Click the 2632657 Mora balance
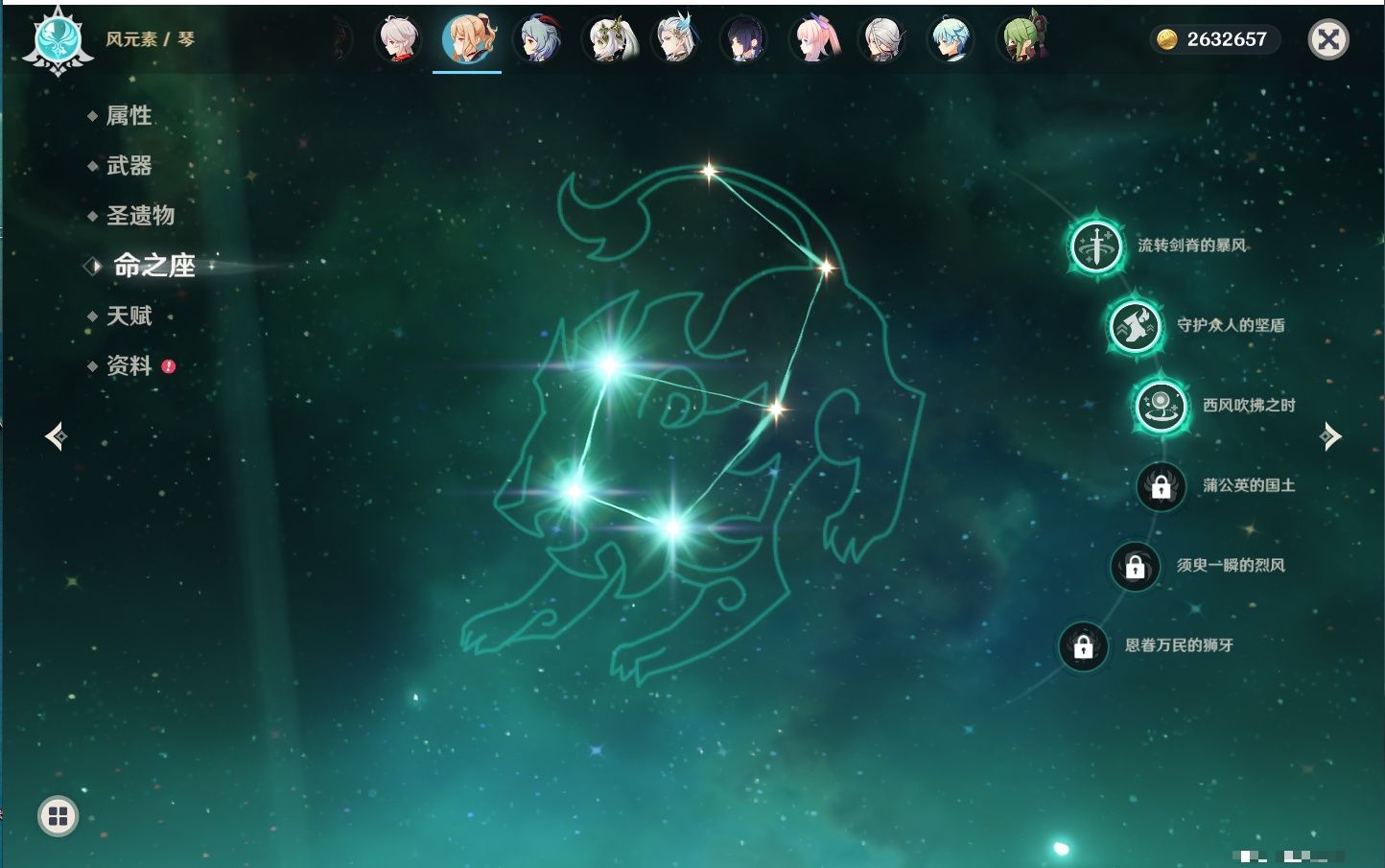1385x868 pixels. [x=1214, y=39]
